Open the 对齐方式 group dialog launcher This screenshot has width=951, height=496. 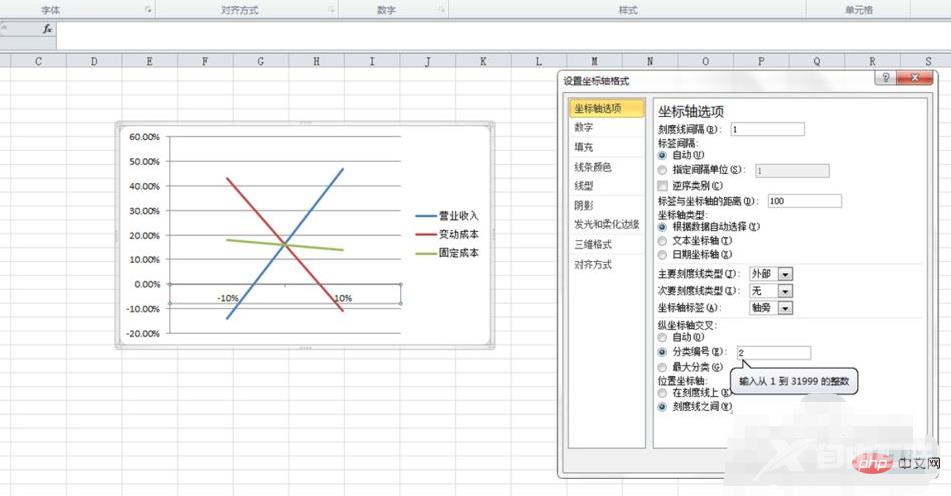(332, 10)
